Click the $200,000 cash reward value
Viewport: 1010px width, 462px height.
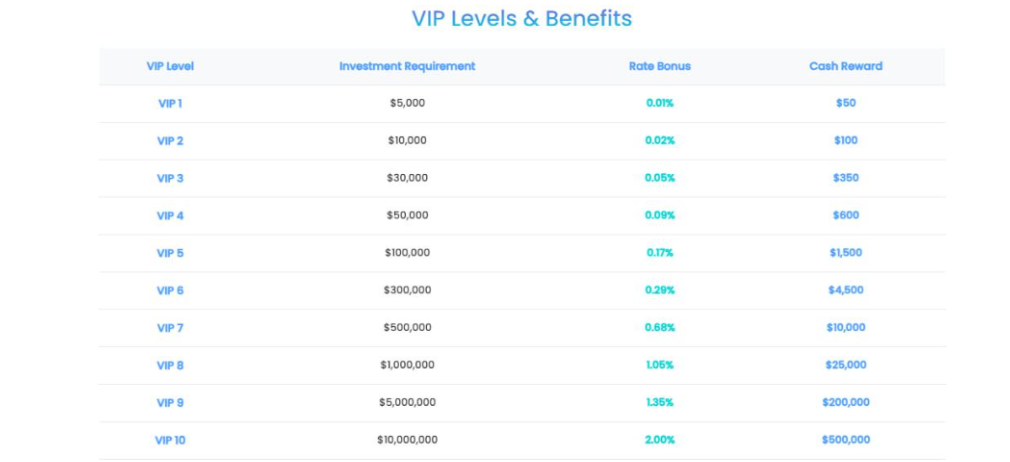coord(846,402)
